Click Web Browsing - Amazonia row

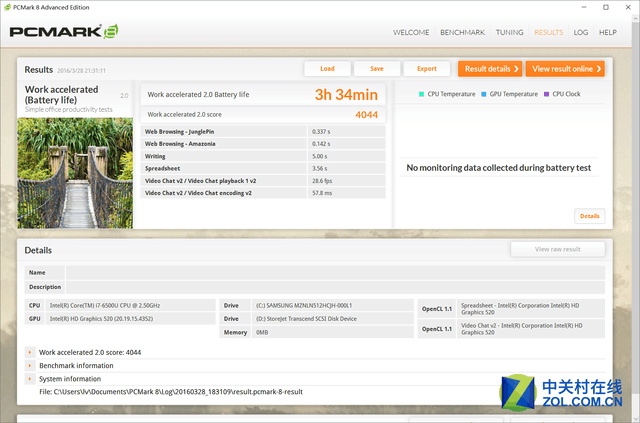point(263,144)
